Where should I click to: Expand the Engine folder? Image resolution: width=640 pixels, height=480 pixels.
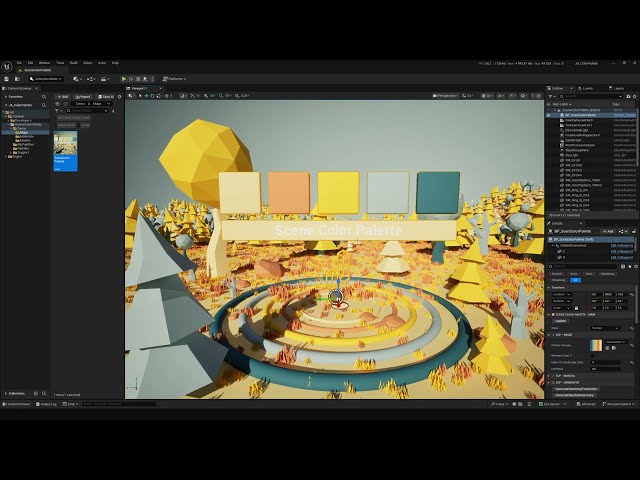[x=6, y=156]
